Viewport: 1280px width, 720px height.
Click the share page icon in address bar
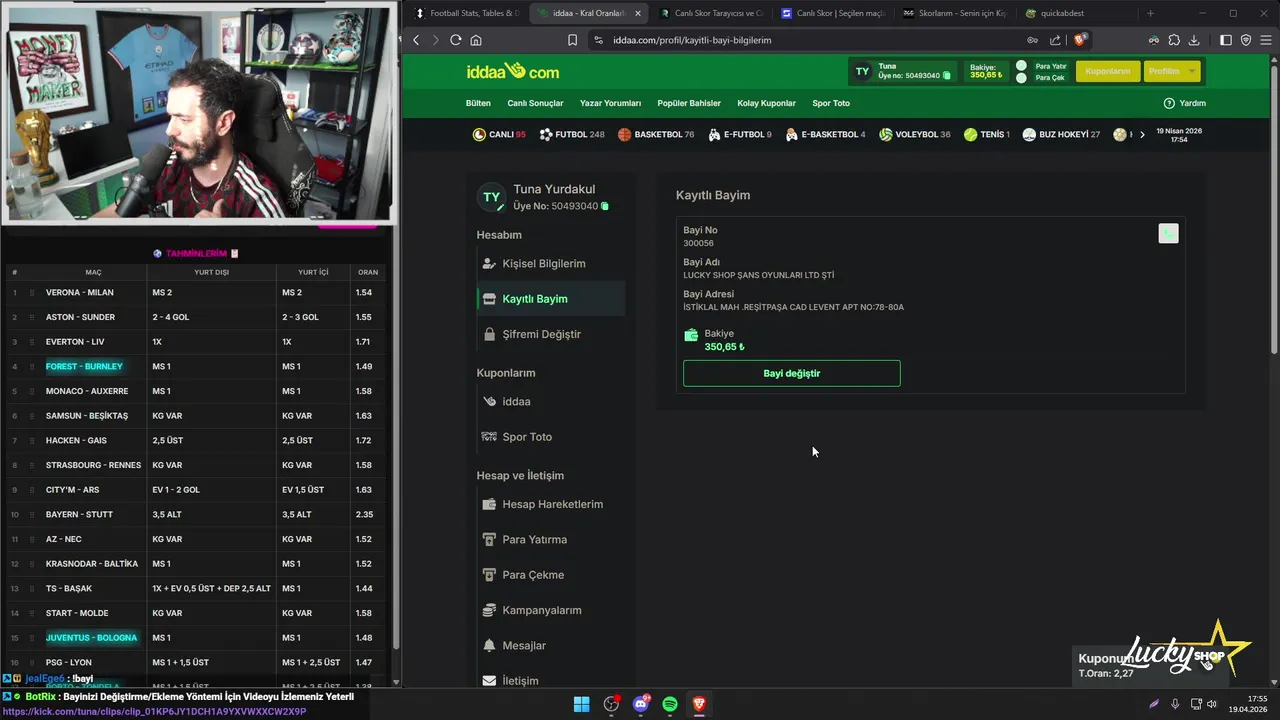(x=1055, y=40)
